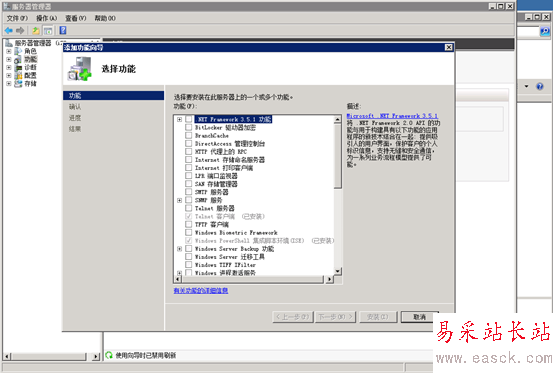
Task: Check the BranchCache checkbox
Action: pyautogui.click(x=189, y=135)
